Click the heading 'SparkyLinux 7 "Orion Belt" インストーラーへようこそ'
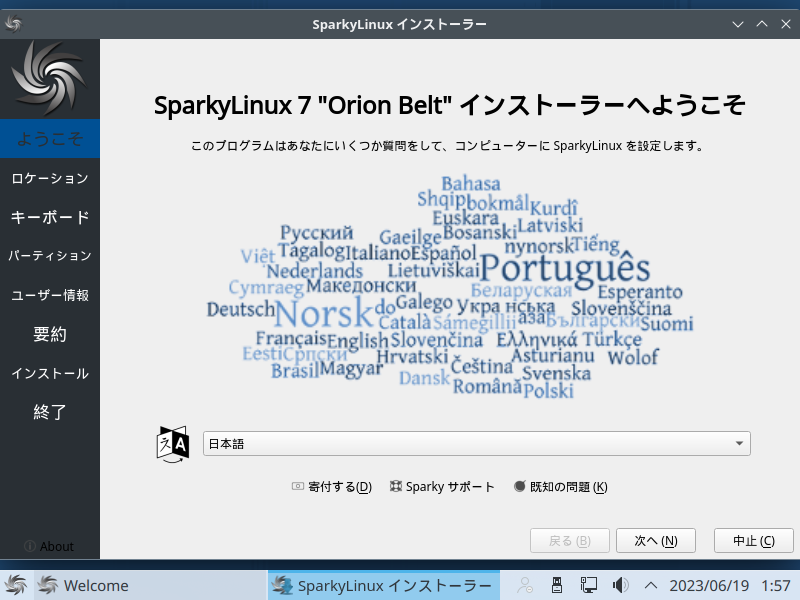The width and height of the screenshot is (800, 600). (x=449, y=105)
